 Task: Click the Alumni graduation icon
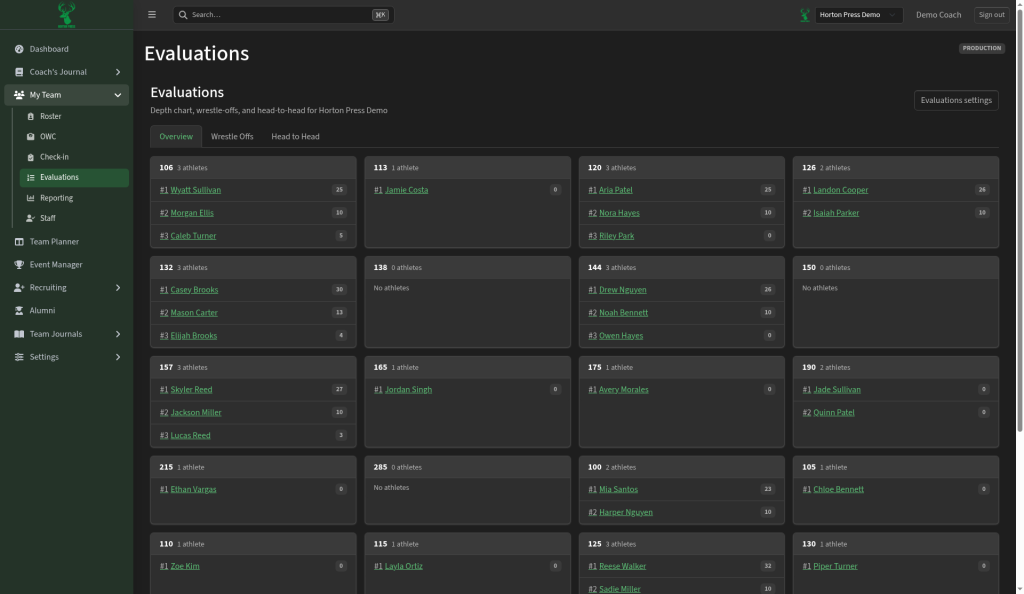click(19, 311)
